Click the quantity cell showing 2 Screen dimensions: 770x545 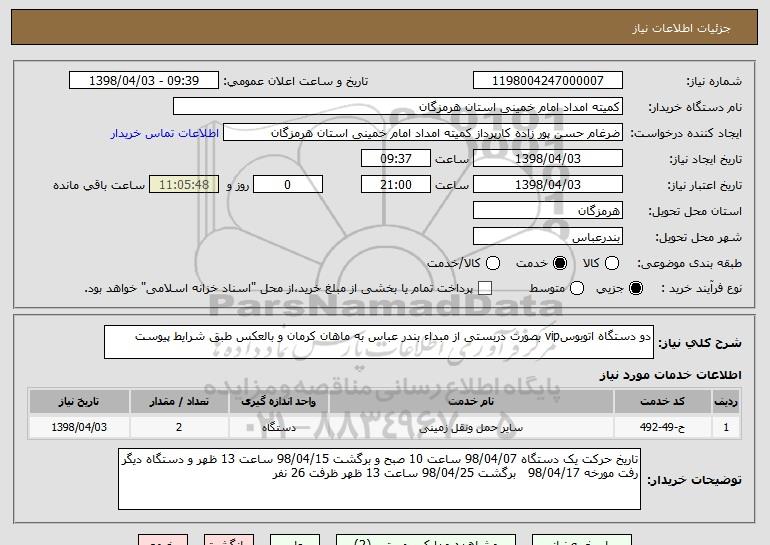coord(179,427)
